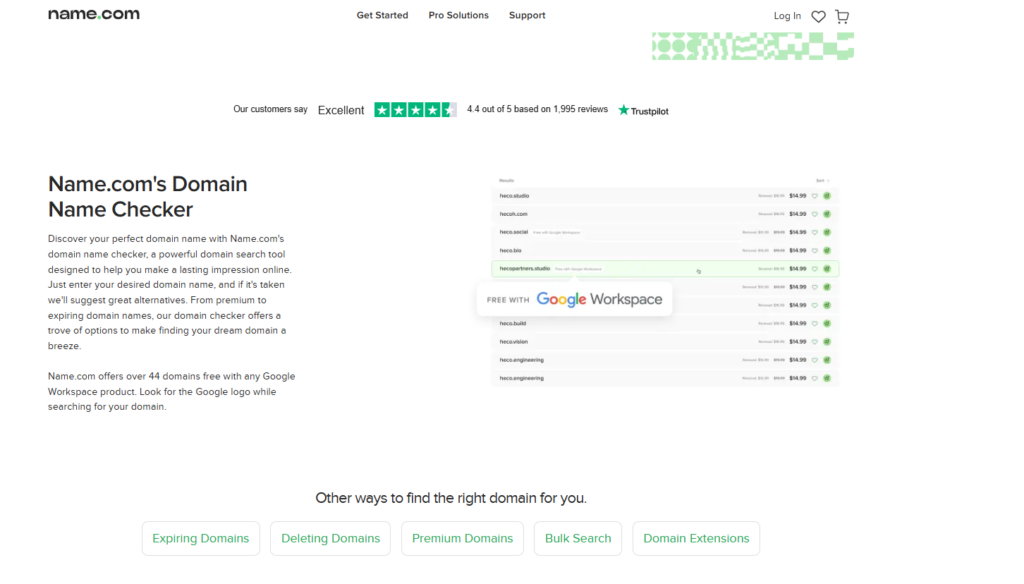Click the paragraph starting 'Discover your perfect domain name'

point(170,292)
